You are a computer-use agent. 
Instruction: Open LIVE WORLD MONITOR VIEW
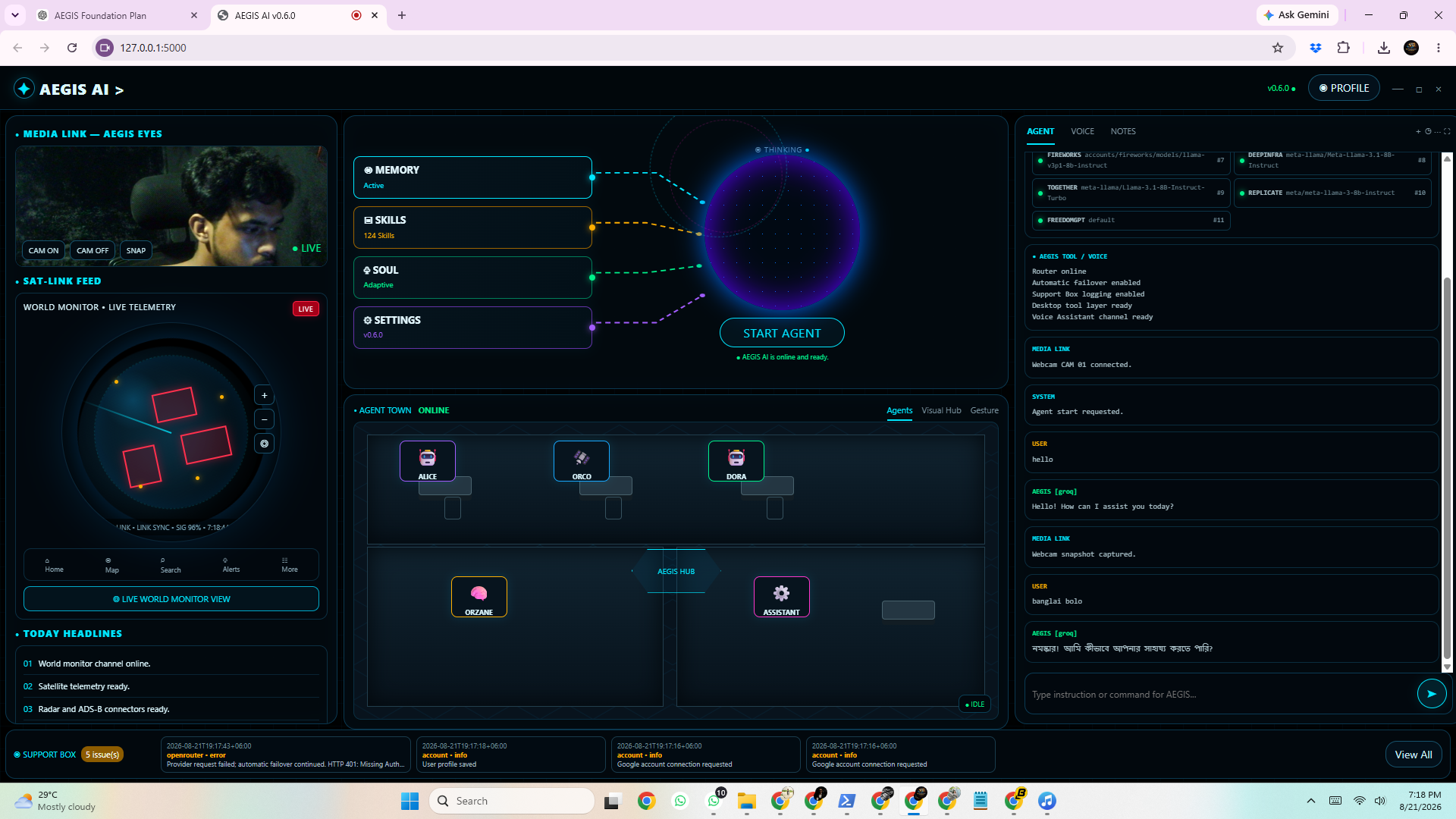(171, 598)
